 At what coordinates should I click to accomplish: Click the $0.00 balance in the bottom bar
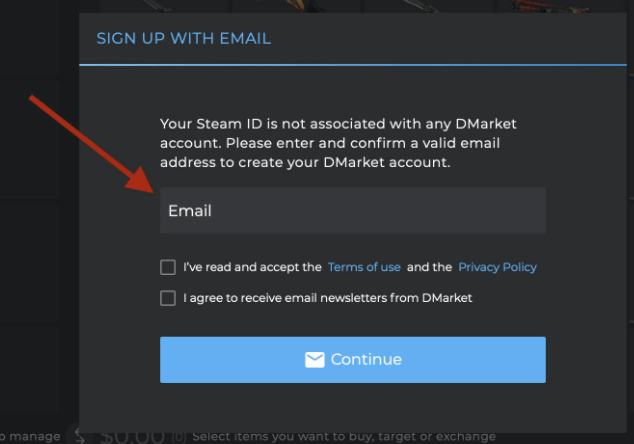(131, 436)
